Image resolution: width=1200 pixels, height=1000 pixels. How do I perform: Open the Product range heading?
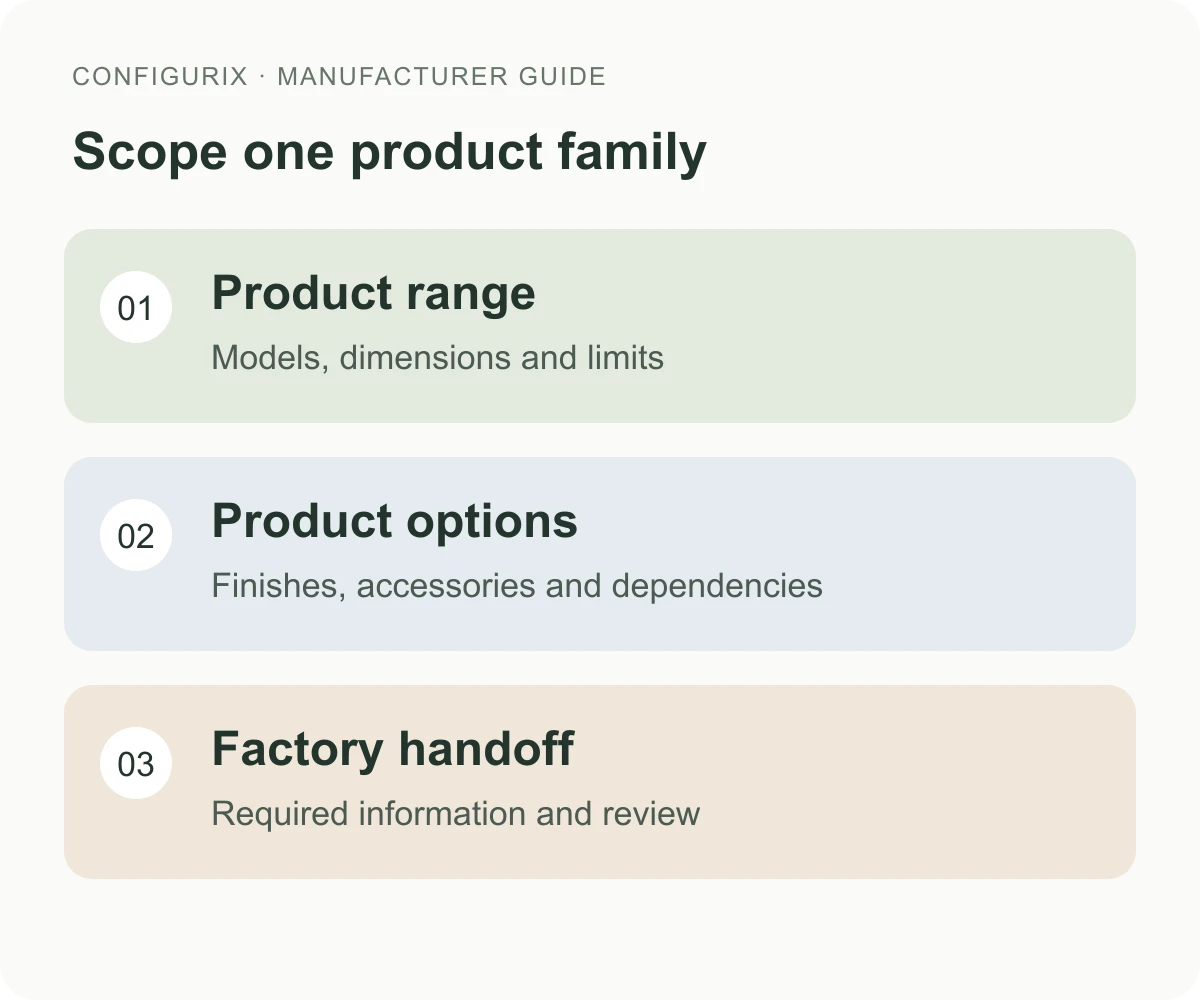pyautogui.click(x=374, y=294)
